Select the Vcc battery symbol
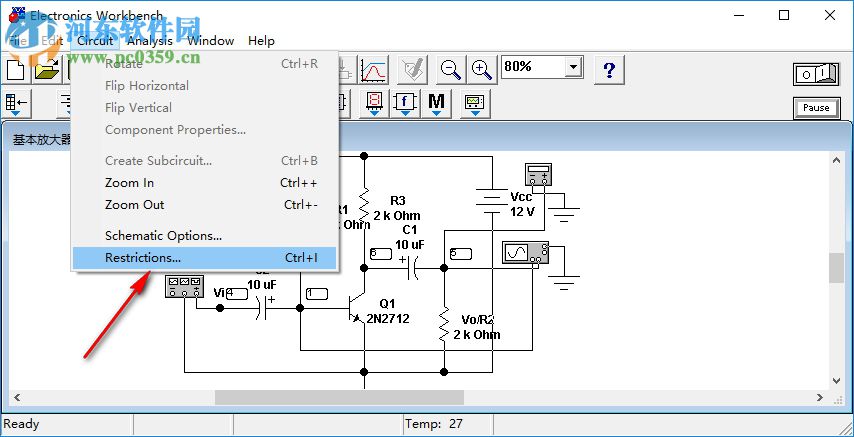The height and width of the screenshot is (437, 854). pos(492,199)
